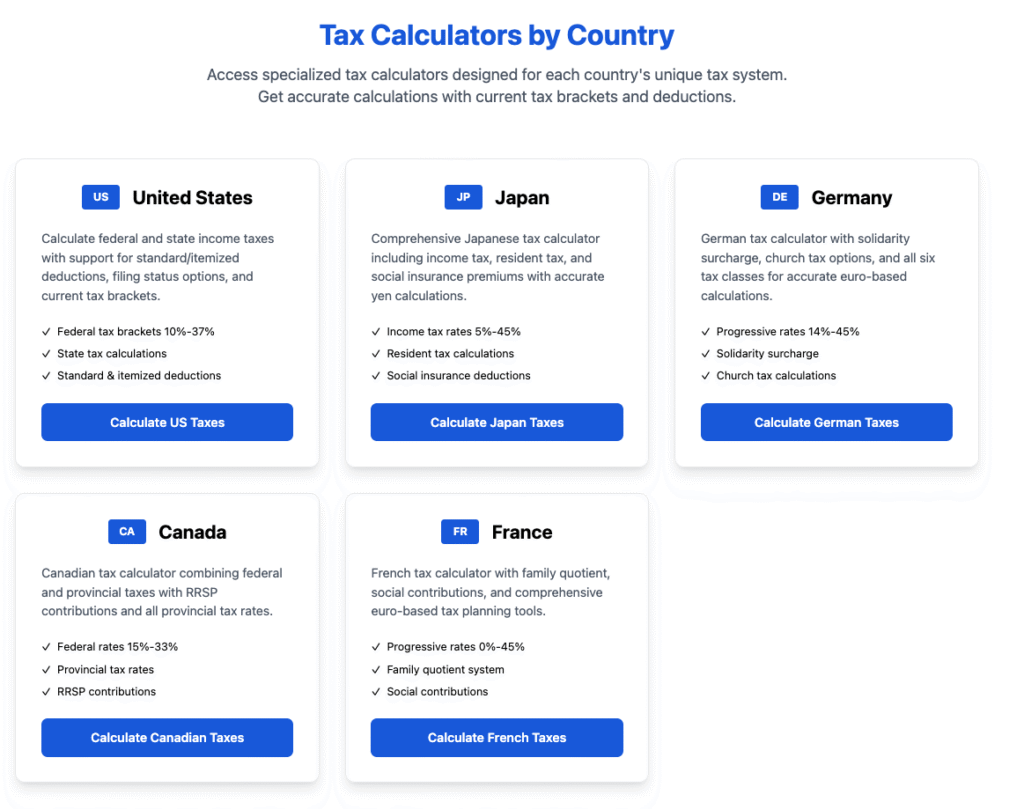Click the Tax Calculators by Country heading
The image size is (1024, 809).
point(497,36)
